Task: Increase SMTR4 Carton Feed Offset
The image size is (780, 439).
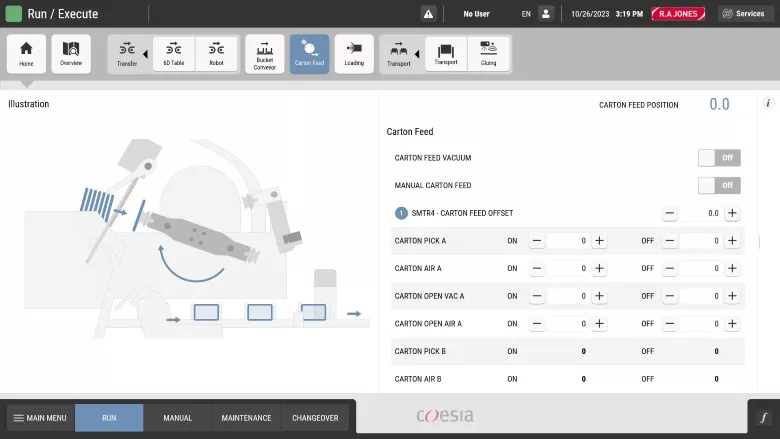Action: pos(732,213)
